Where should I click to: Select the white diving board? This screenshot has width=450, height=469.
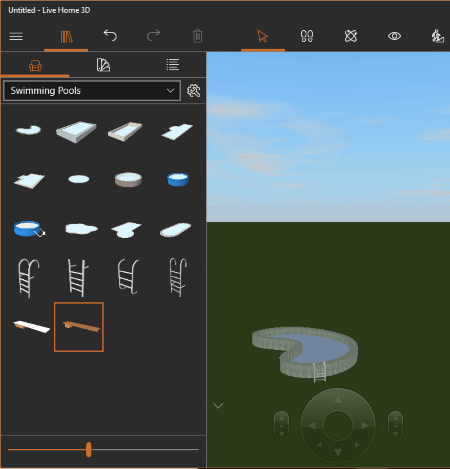pyautogui.click(x=31, y=327)
